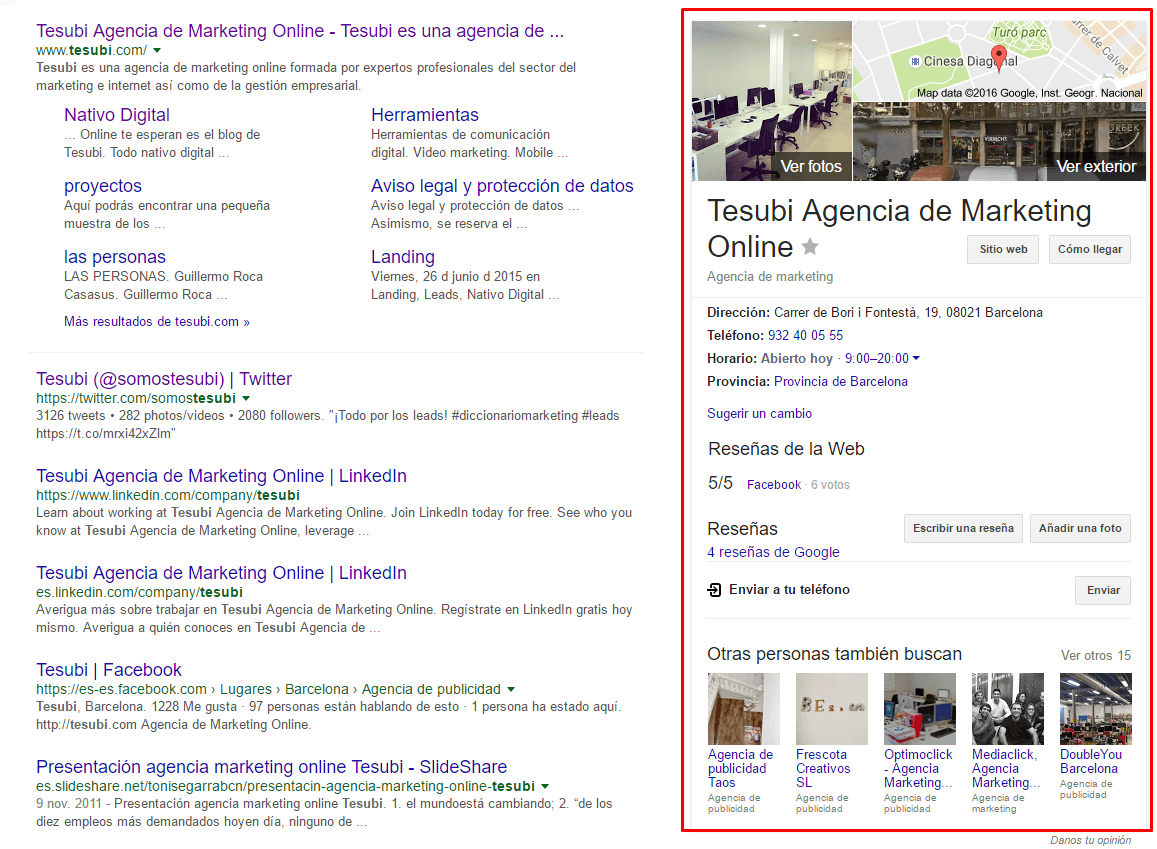
Task: Open Presentación agencia marketing online SlideShare result
Action: point(272,767)
